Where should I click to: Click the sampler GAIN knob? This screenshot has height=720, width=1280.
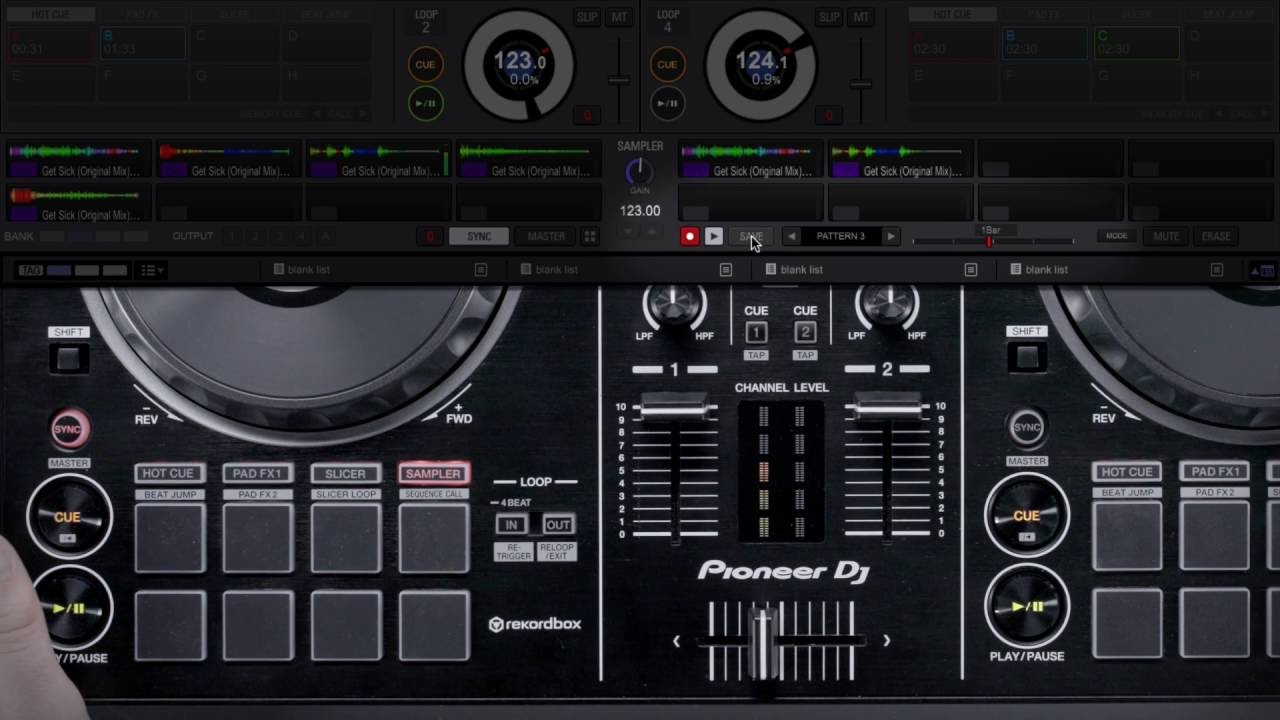click(x=639, y=172)
